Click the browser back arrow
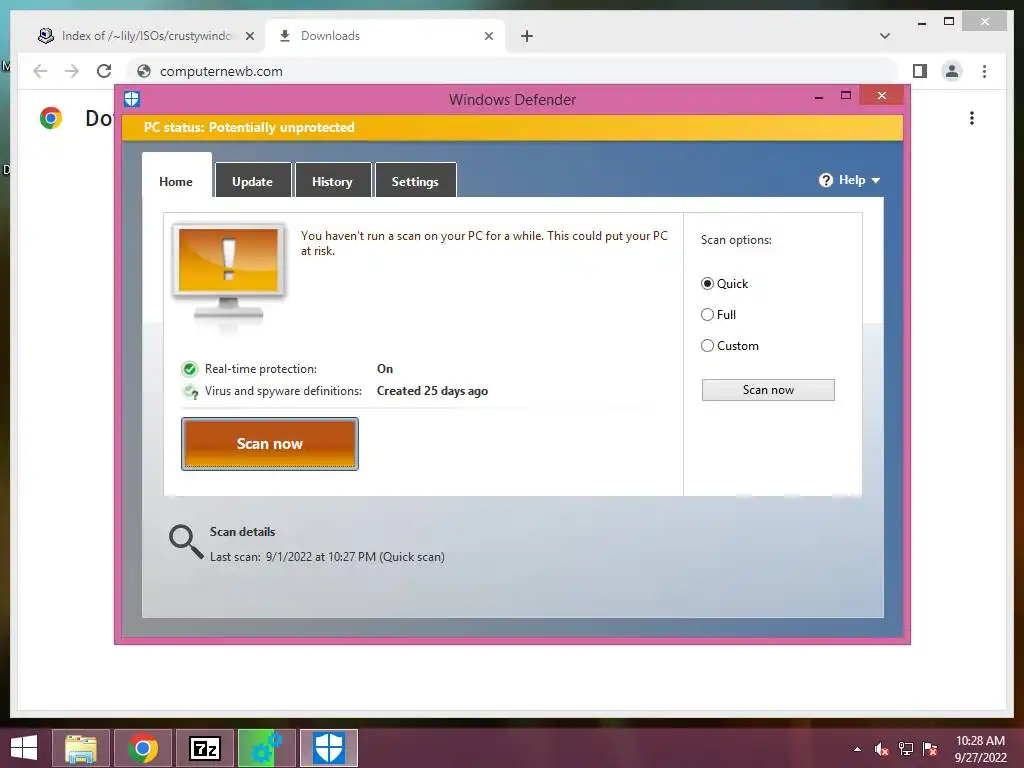Screen dimensions: 1024x768 (x=40, y=71)
